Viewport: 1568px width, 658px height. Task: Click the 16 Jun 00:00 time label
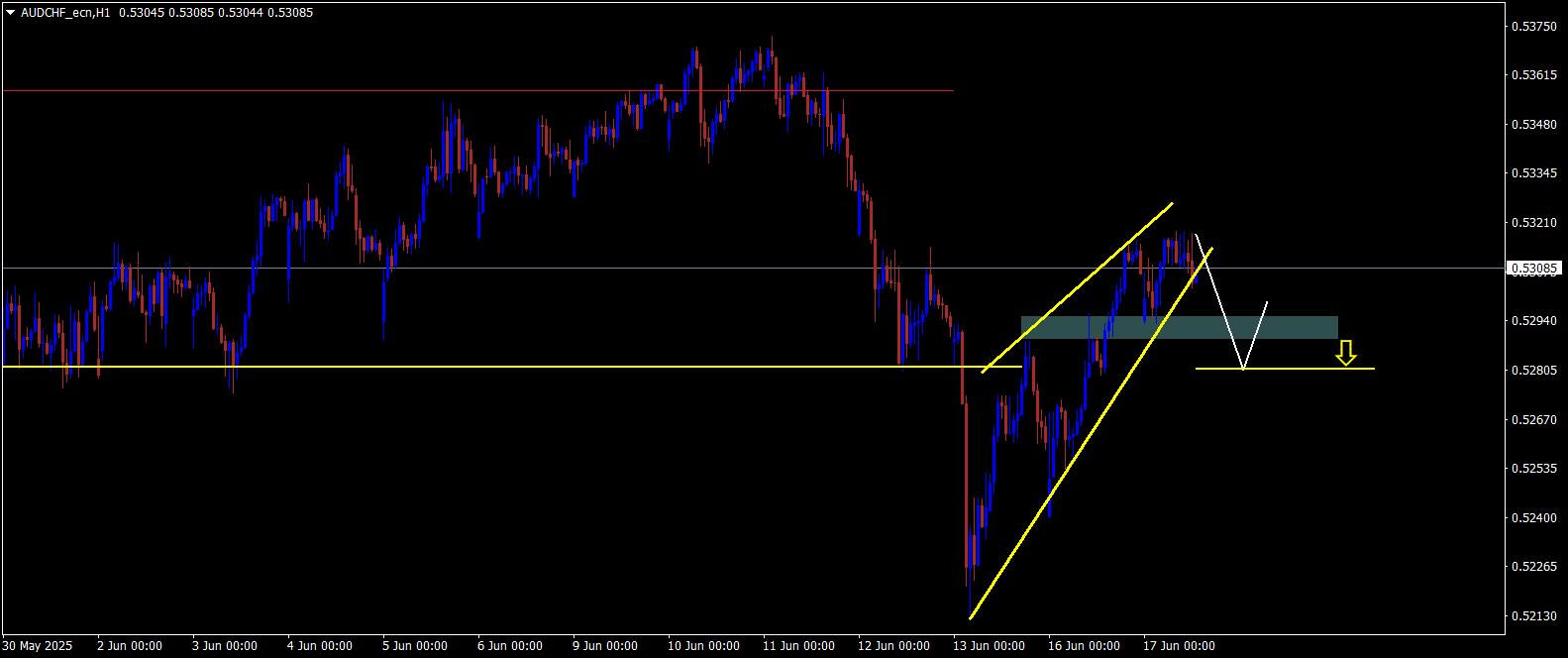pos(1084,646)
